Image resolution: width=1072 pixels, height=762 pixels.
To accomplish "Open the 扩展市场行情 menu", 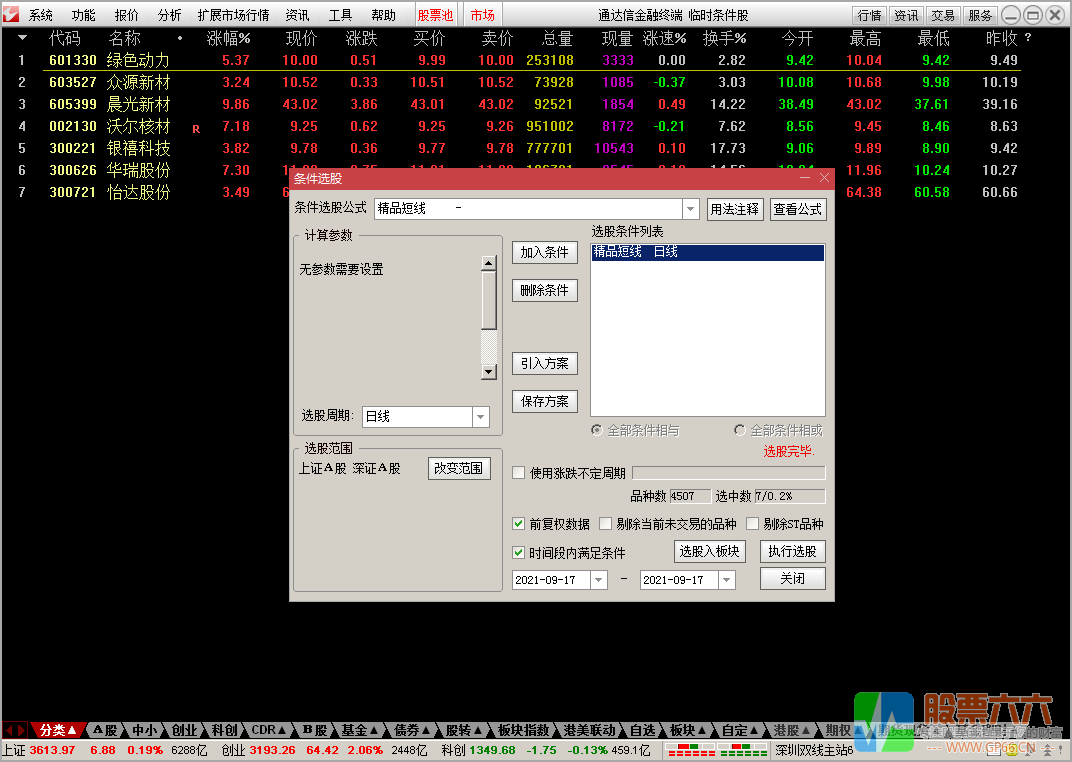I will point(233,15).
